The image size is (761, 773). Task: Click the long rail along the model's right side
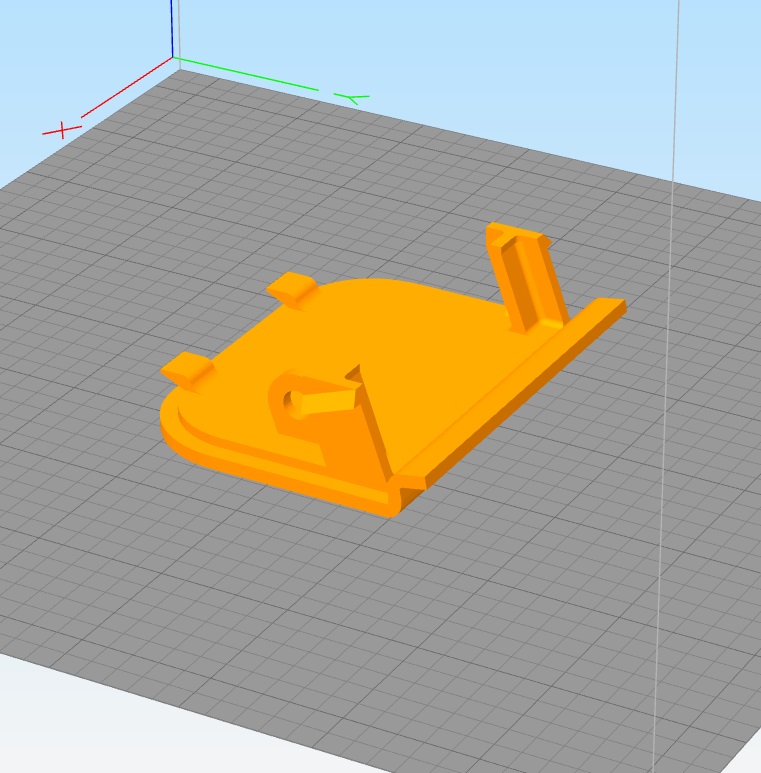pos(520,383)
